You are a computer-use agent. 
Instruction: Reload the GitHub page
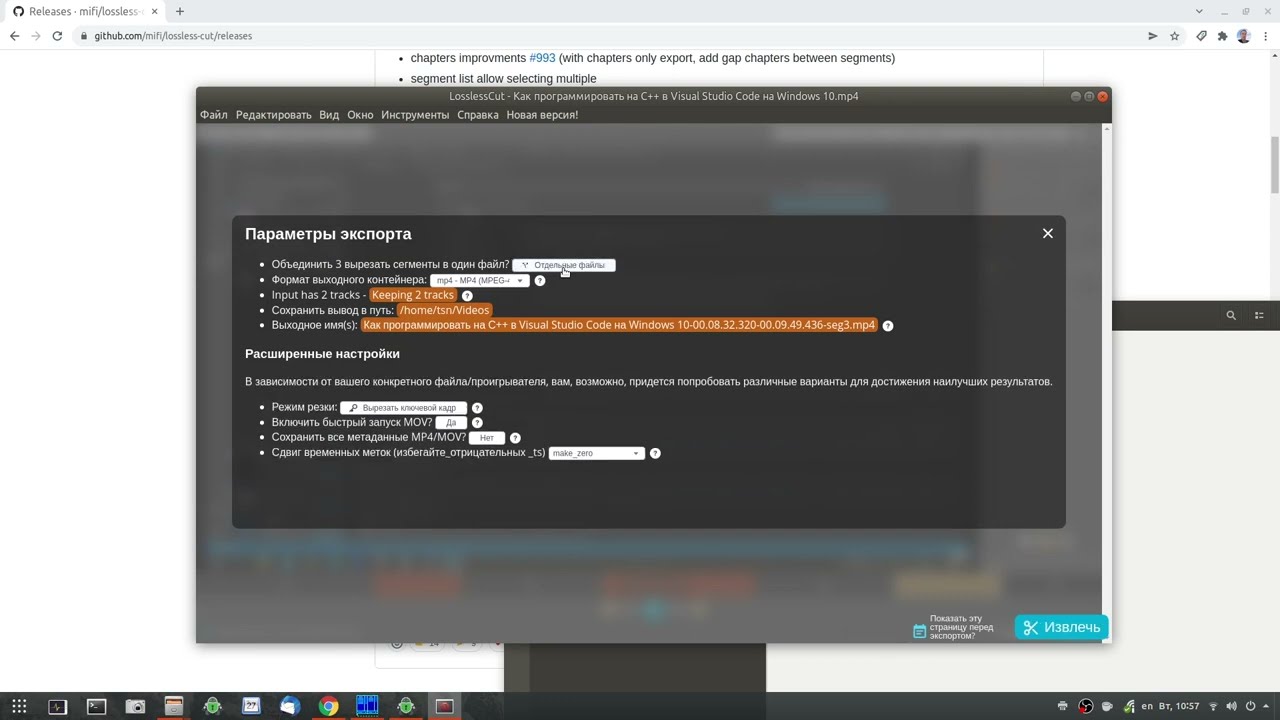[57, 36]
